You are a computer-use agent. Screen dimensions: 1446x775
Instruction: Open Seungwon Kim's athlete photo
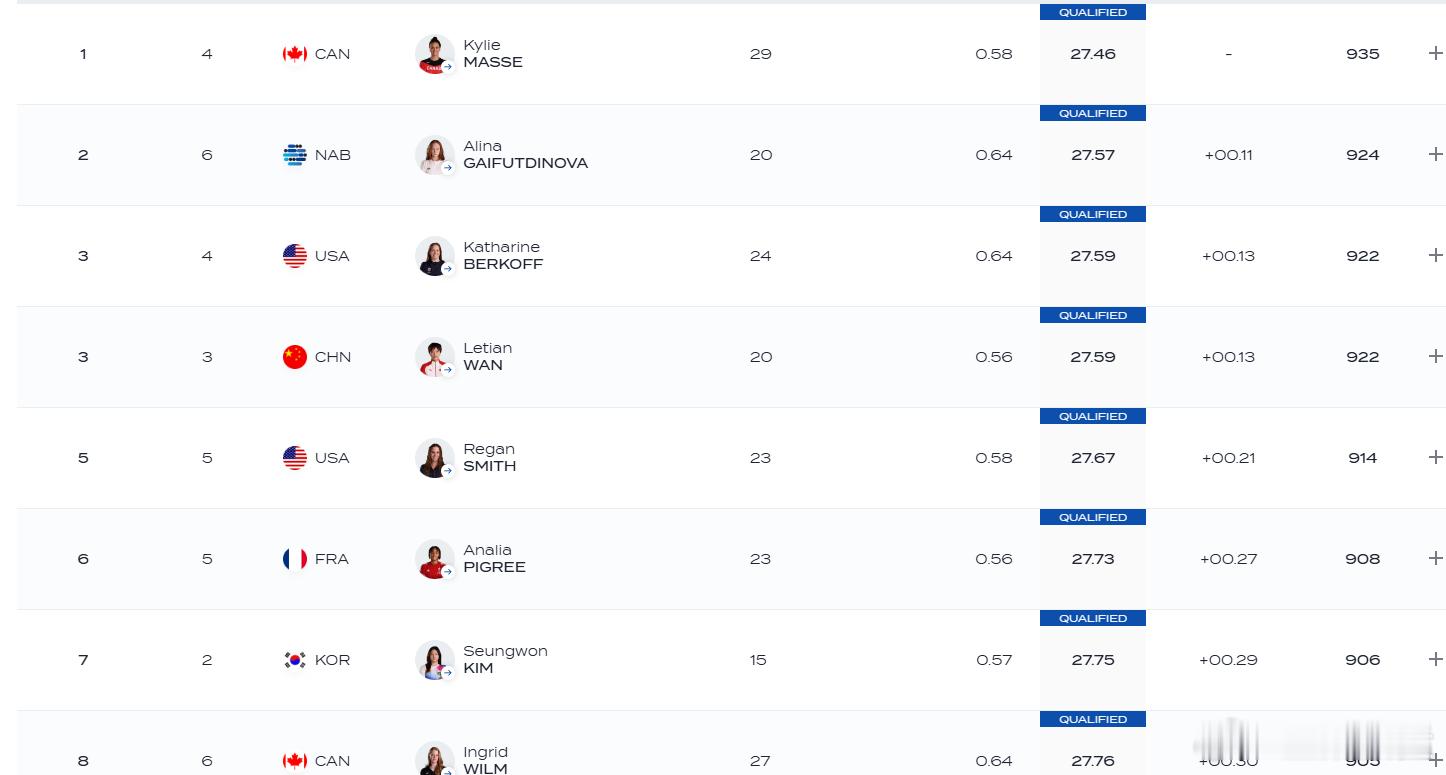tap(435, 660)
